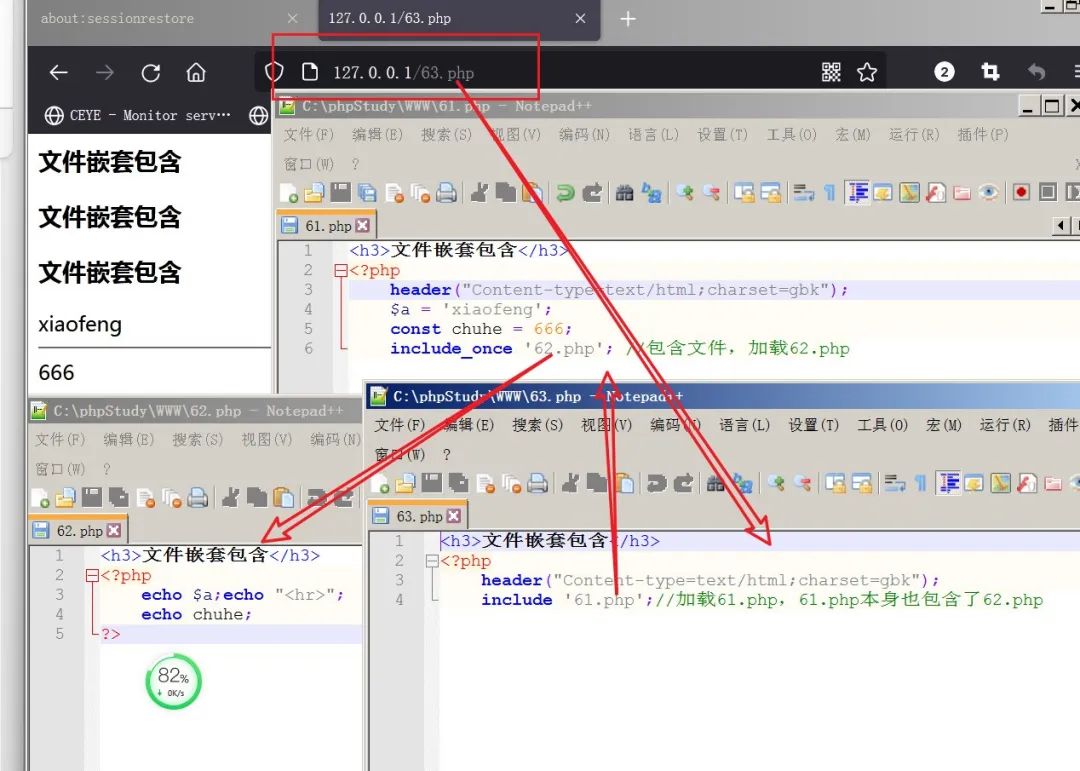This screenshot has width=1080, height=771.
Task: Click Save icon in 63.php Notepad++ toolbar
Action: pyautogui.click(x=431, y=484)
